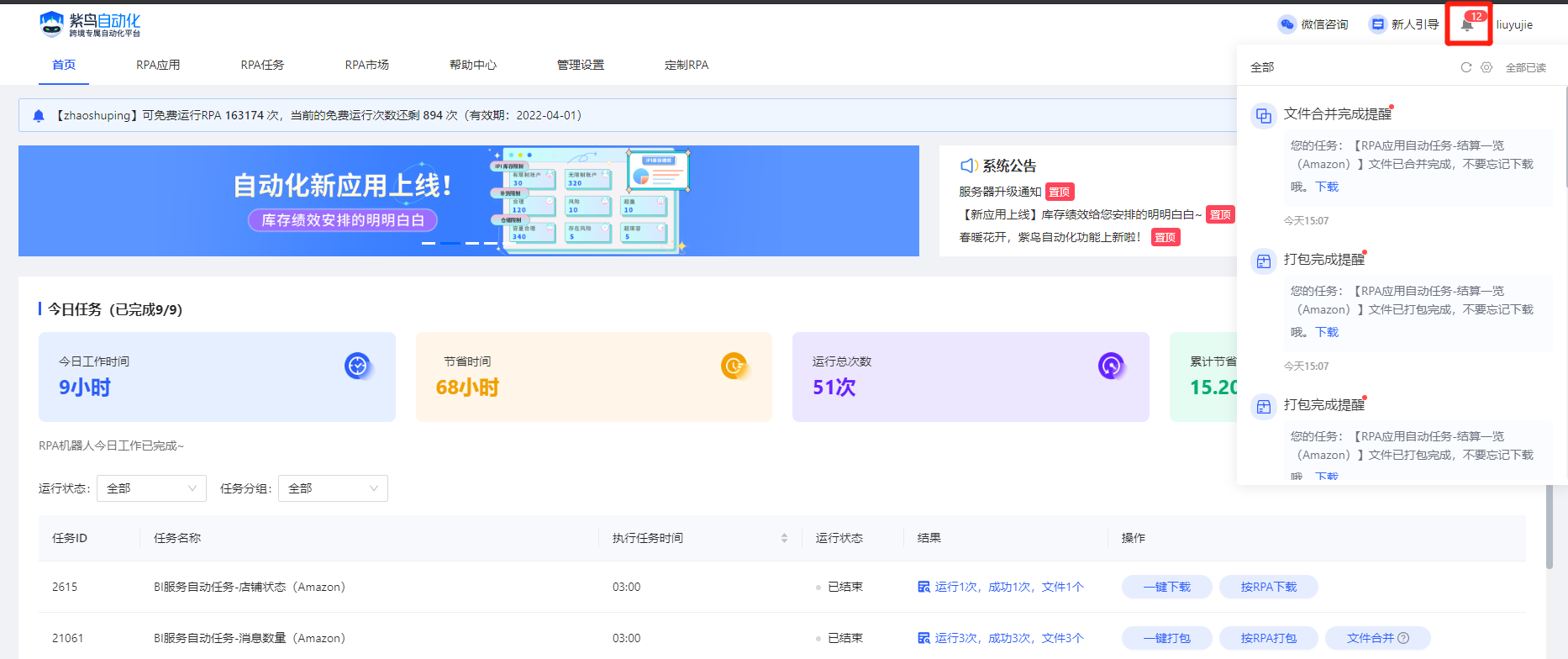The height and width of the screenshot is (659, 1568).
Task: Click 下载 link in first 打包完成提醒
Action: [1327, 332]
